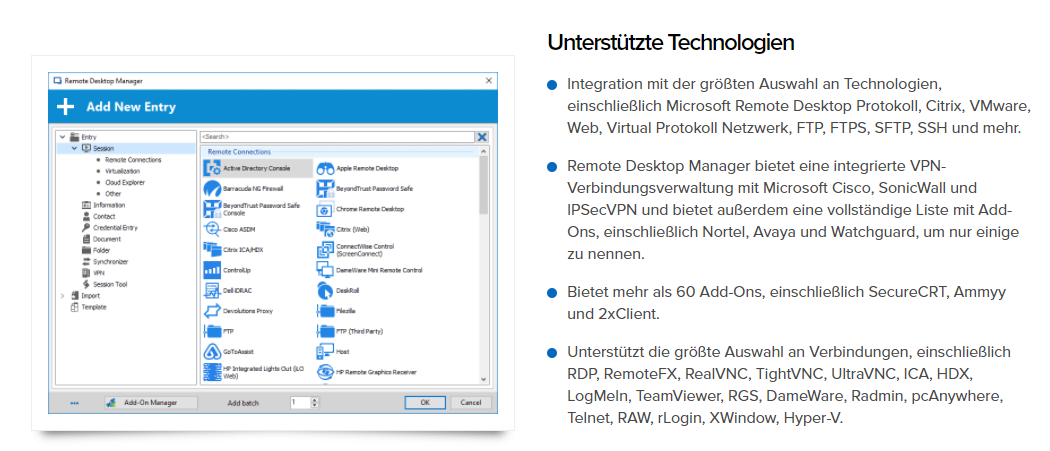Select the FTP (Third Party) icon
Screen dimensions: 1050x451
[325, 331]
